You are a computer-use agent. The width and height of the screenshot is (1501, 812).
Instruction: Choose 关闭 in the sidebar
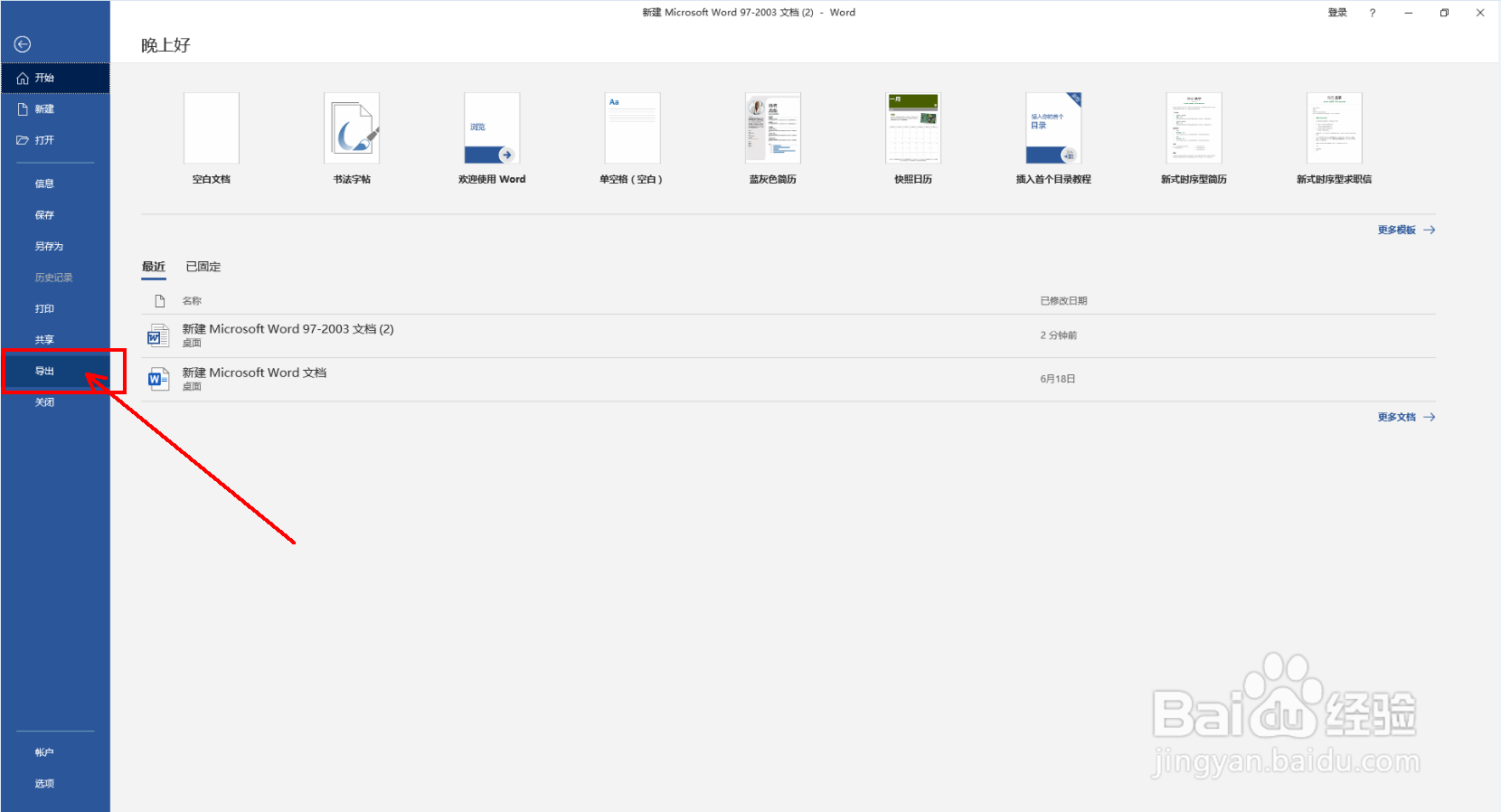(55, 402)
